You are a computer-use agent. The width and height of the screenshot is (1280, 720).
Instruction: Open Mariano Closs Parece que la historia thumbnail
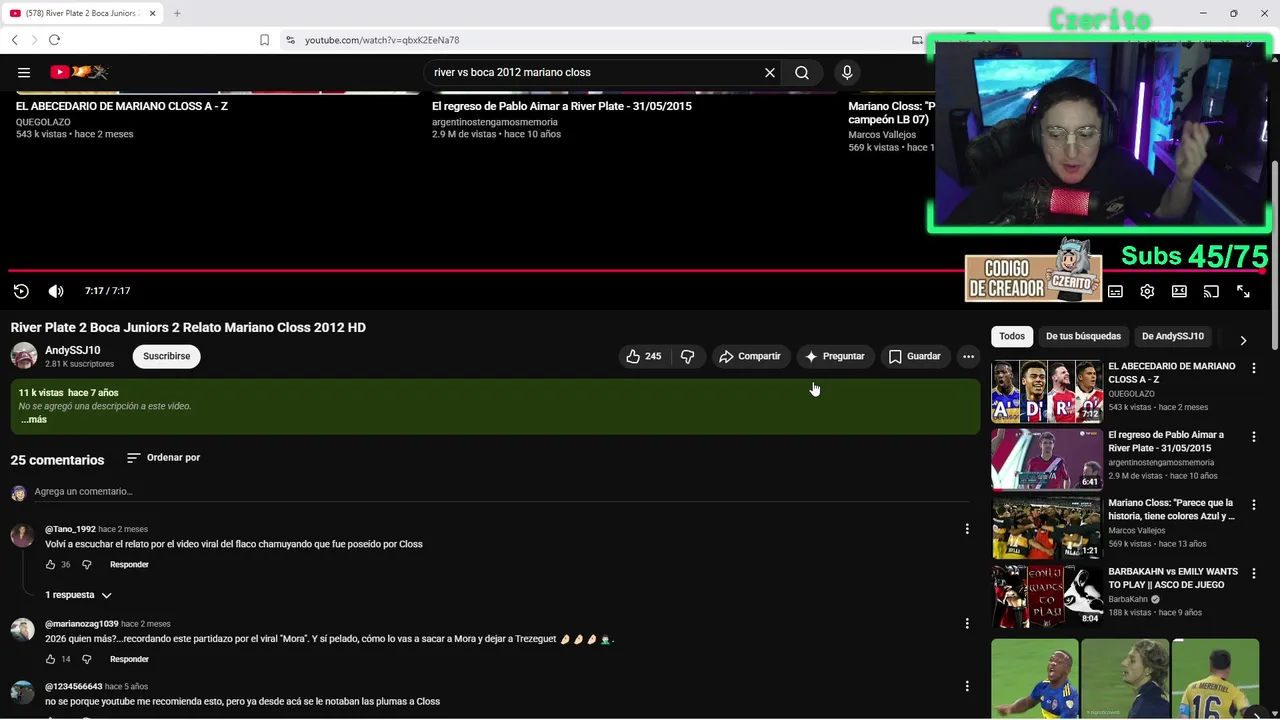click(x=1046, y=528)
